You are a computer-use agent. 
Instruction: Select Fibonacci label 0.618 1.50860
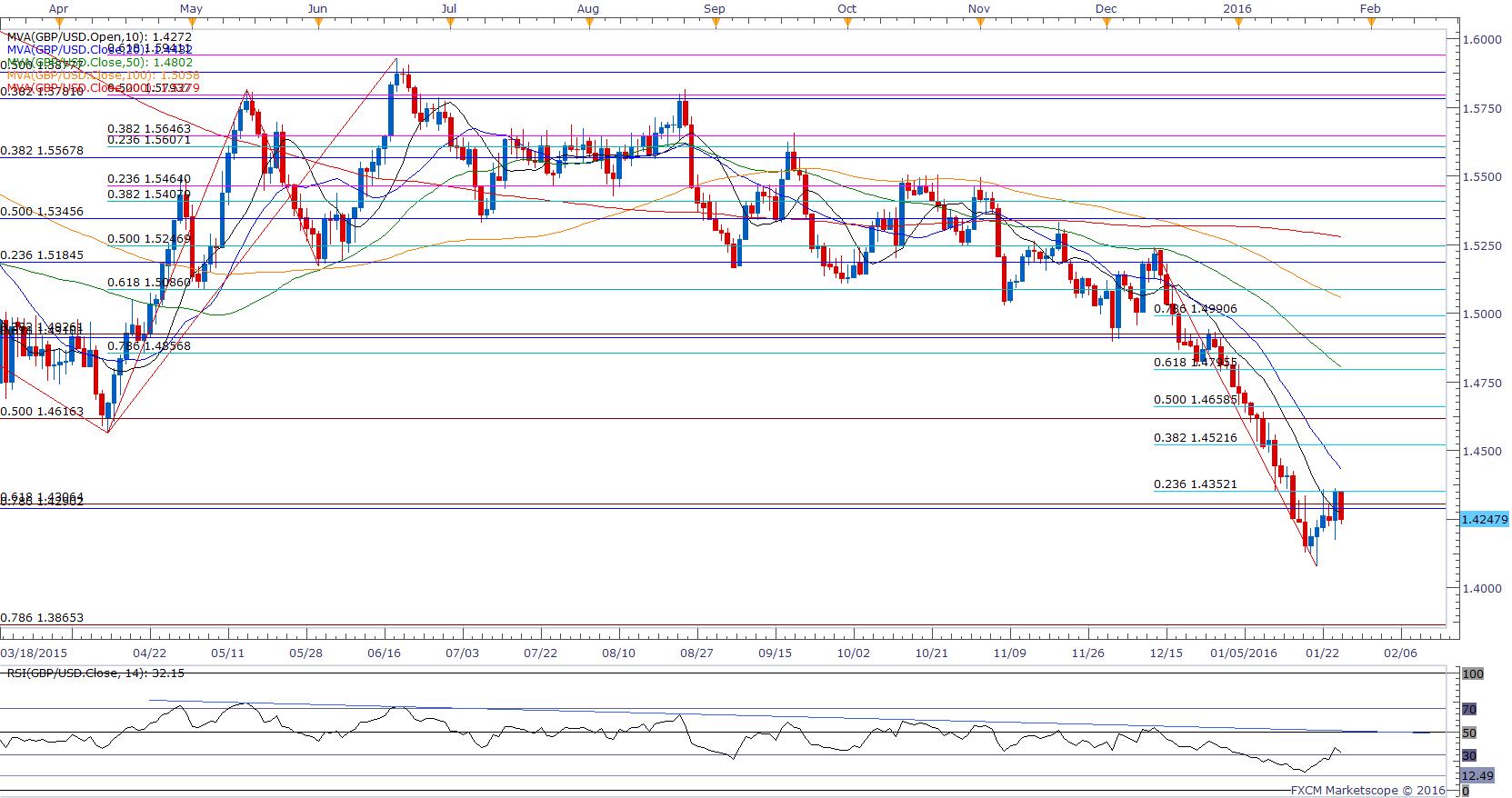(149, 284)
